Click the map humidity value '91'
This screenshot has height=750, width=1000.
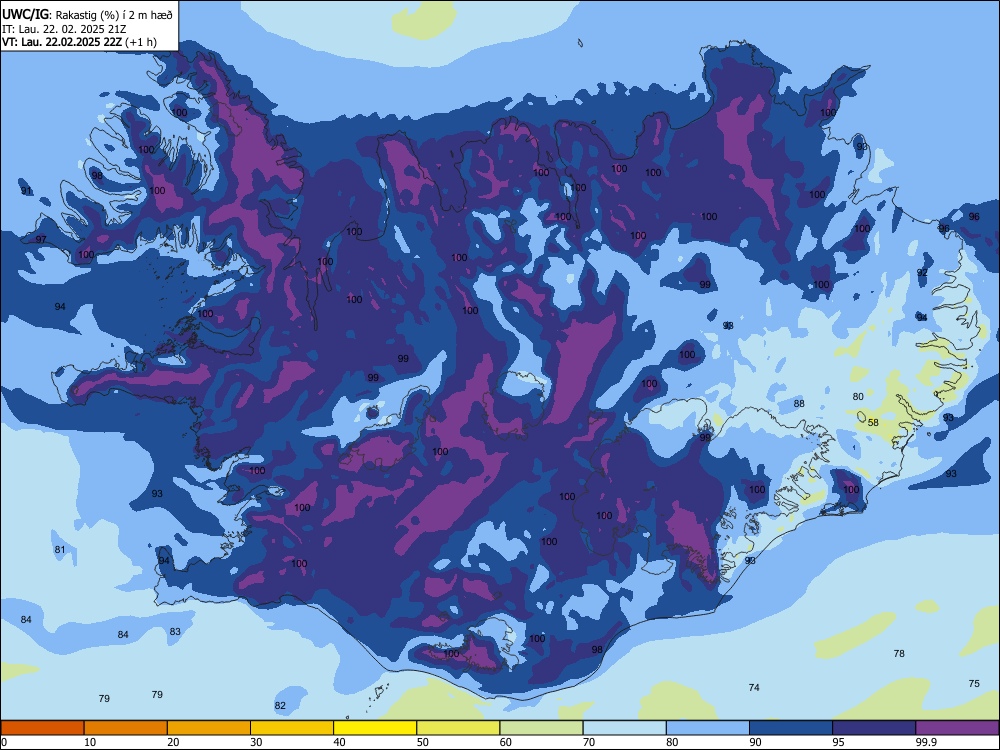click(26, 191)
